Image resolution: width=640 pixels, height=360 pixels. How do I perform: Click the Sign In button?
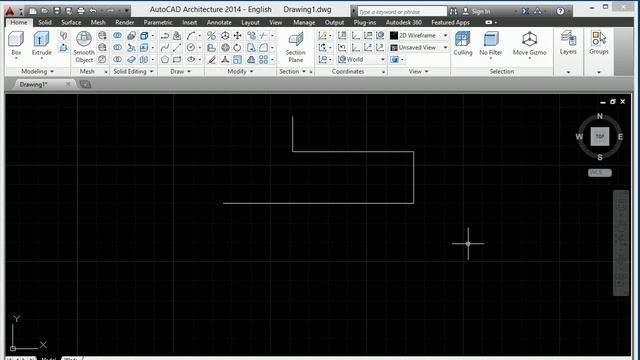click(476, 11)
